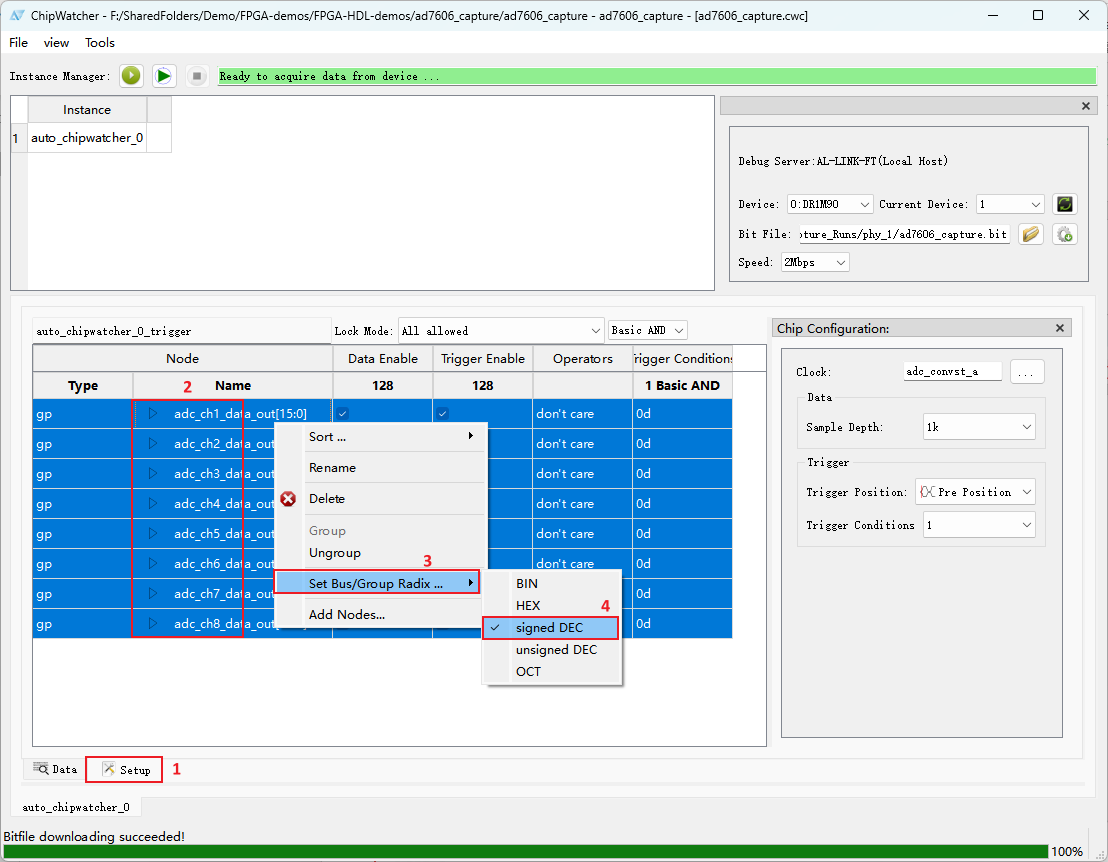The height and width of the screenshot is (862, 1108).
Task: Switch to the Data tab
Action: [56, 769]
